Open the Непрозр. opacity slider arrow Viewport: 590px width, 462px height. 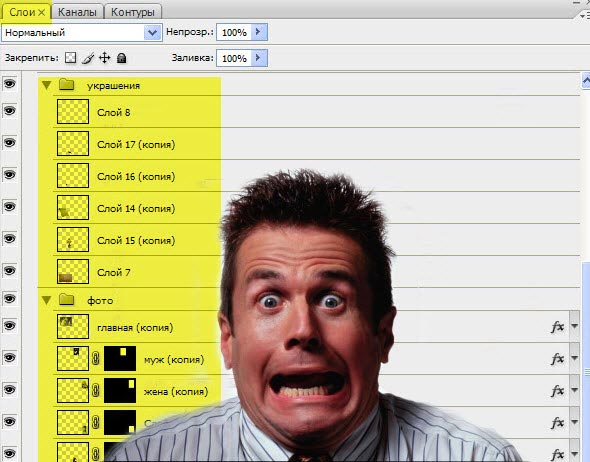tap(259, 32)
